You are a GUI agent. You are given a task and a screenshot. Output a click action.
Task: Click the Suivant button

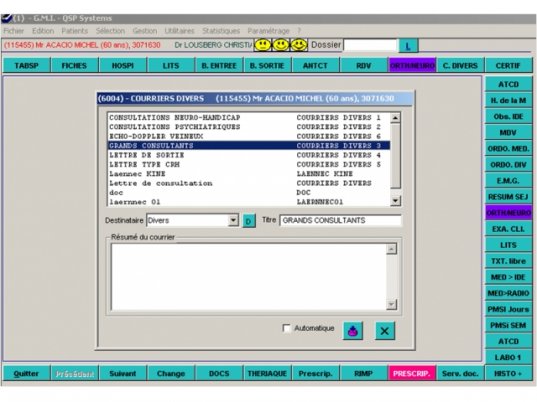123,374
